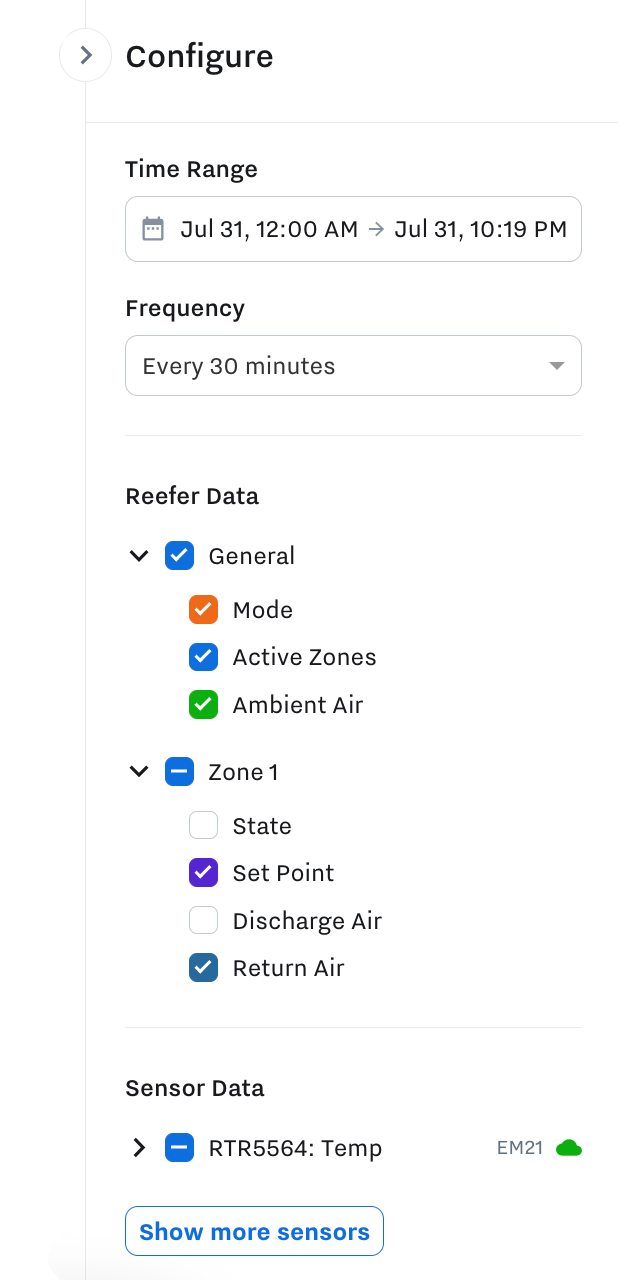
Task: Click the Jul 31 time range field
Action: (x=353, y=229)
